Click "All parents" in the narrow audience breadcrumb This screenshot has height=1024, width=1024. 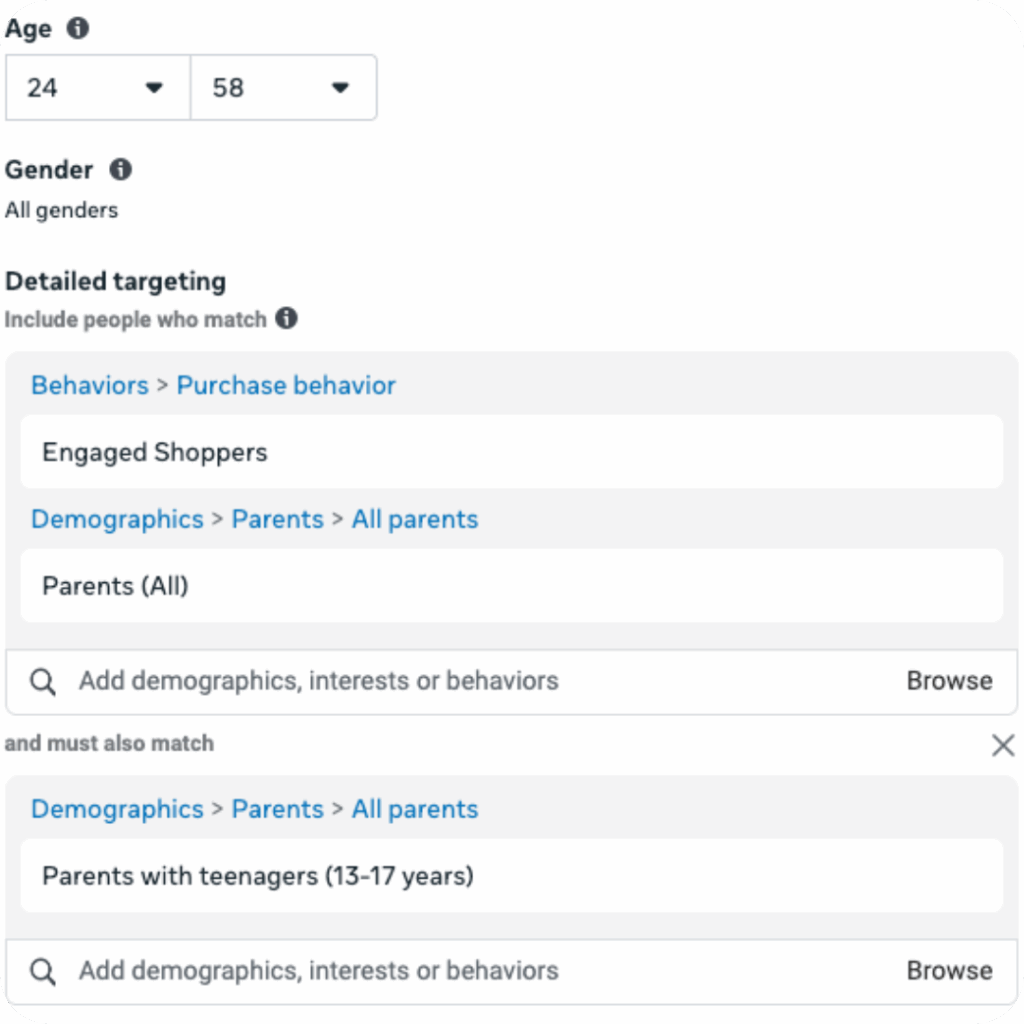(414, 809)
